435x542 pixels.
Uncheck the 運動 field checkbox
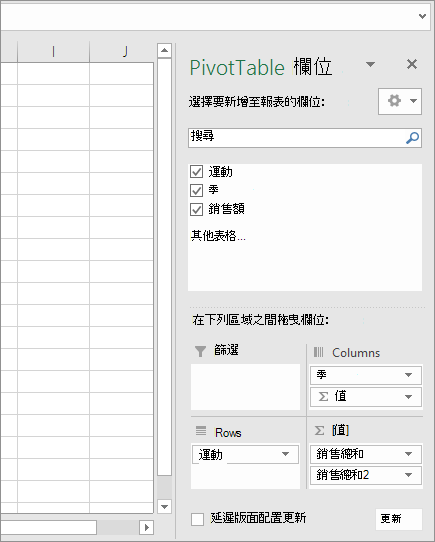(x=196, y=171)
